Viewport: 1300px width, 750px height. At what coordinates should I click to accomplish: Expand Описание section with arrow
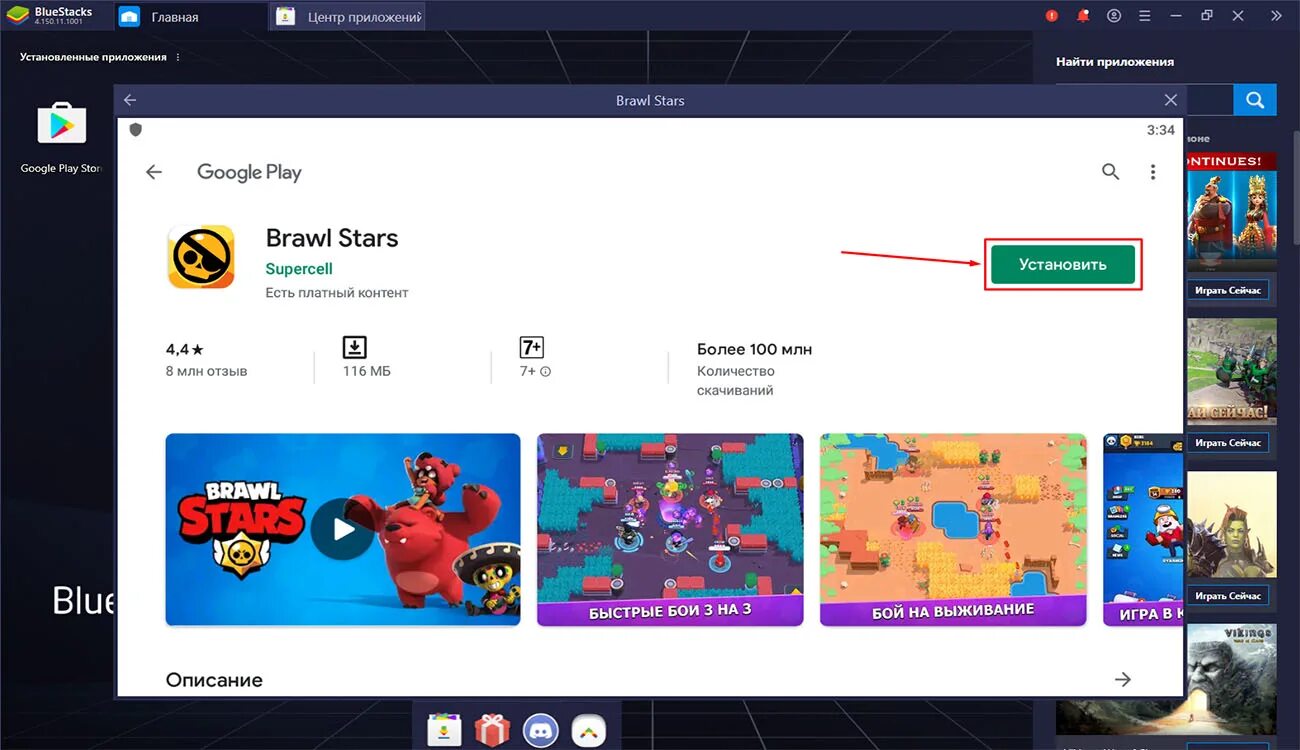[1123, 680]
